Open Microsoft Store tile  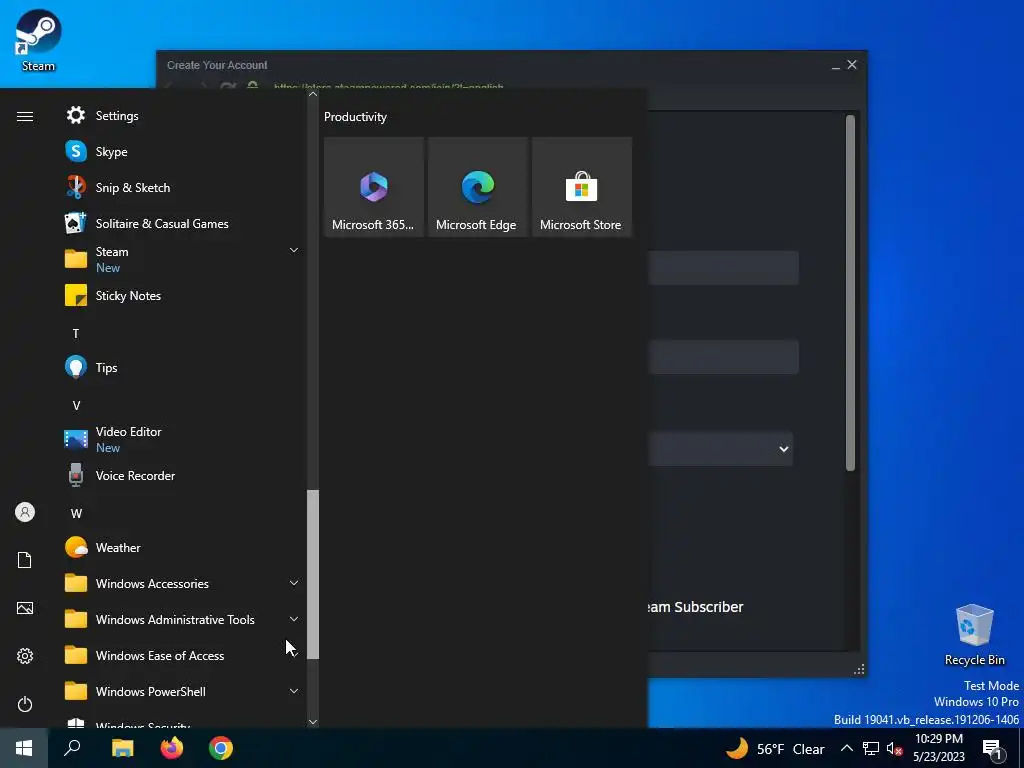coord(581,187)
